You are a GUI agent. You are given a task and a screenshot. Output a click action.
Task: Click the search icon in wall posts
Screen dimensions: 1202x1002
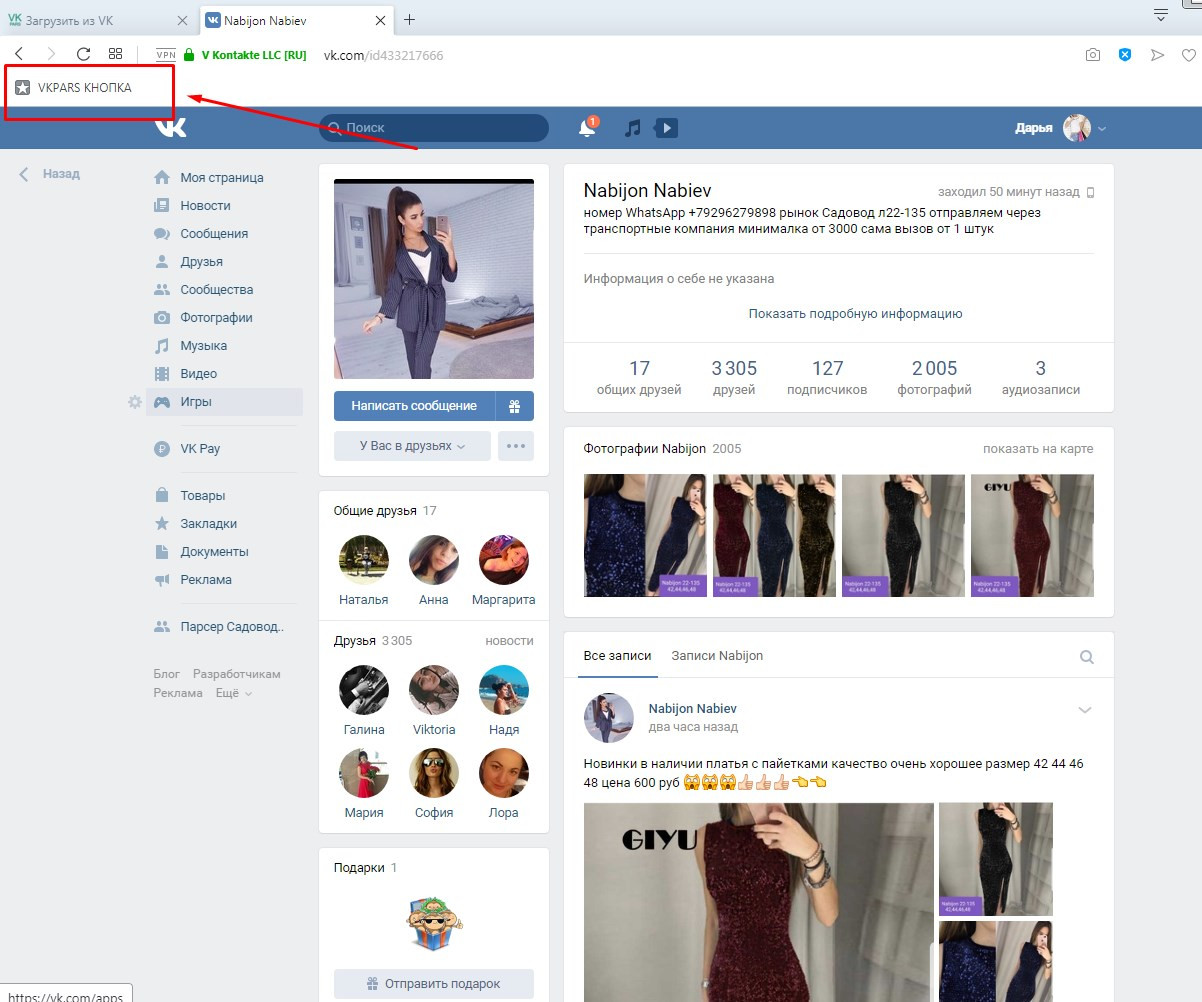tap(1086, 657)
